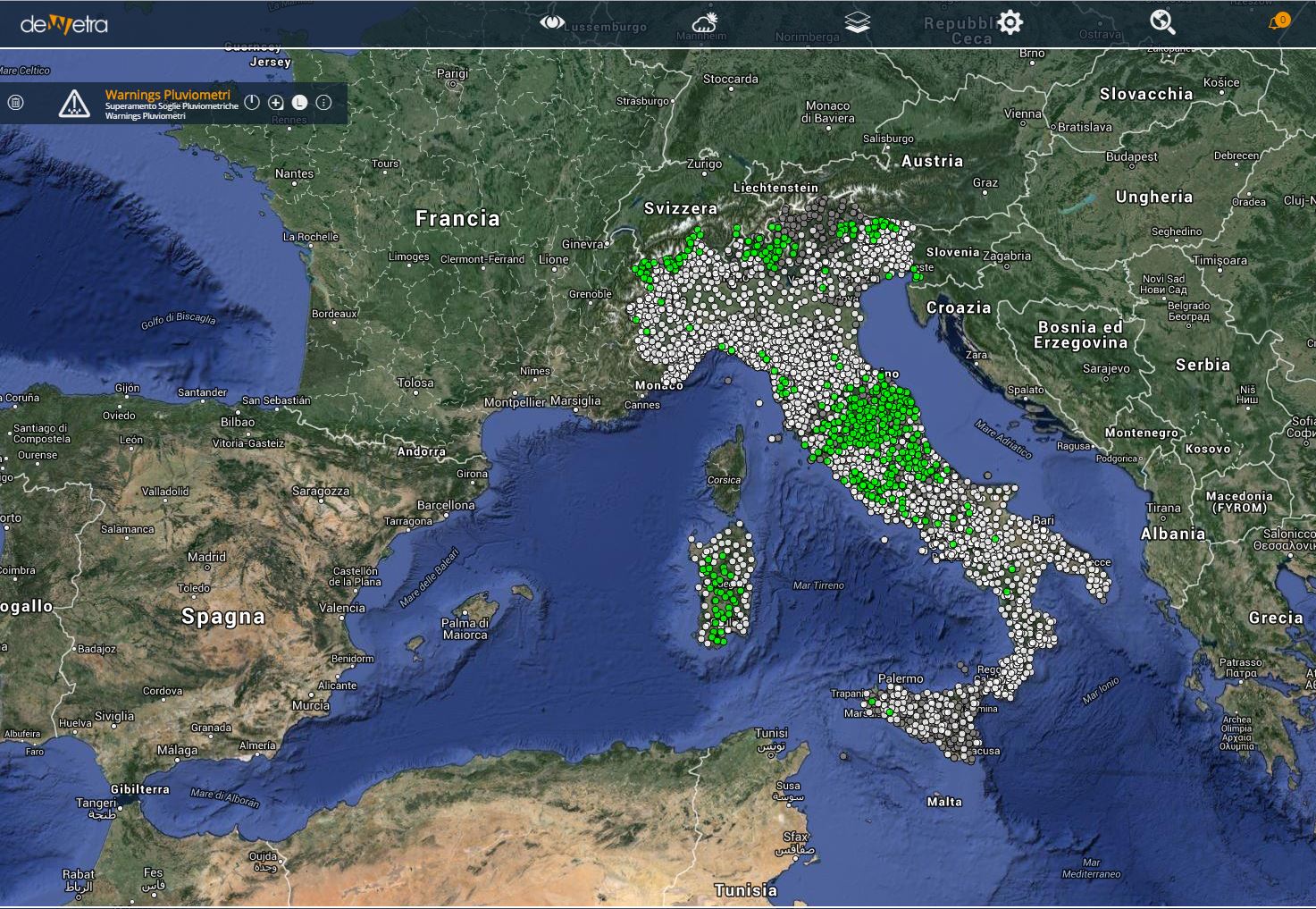Click the rain warning triangle layer icon
The image size is (1316, 909).
(74, 104)
